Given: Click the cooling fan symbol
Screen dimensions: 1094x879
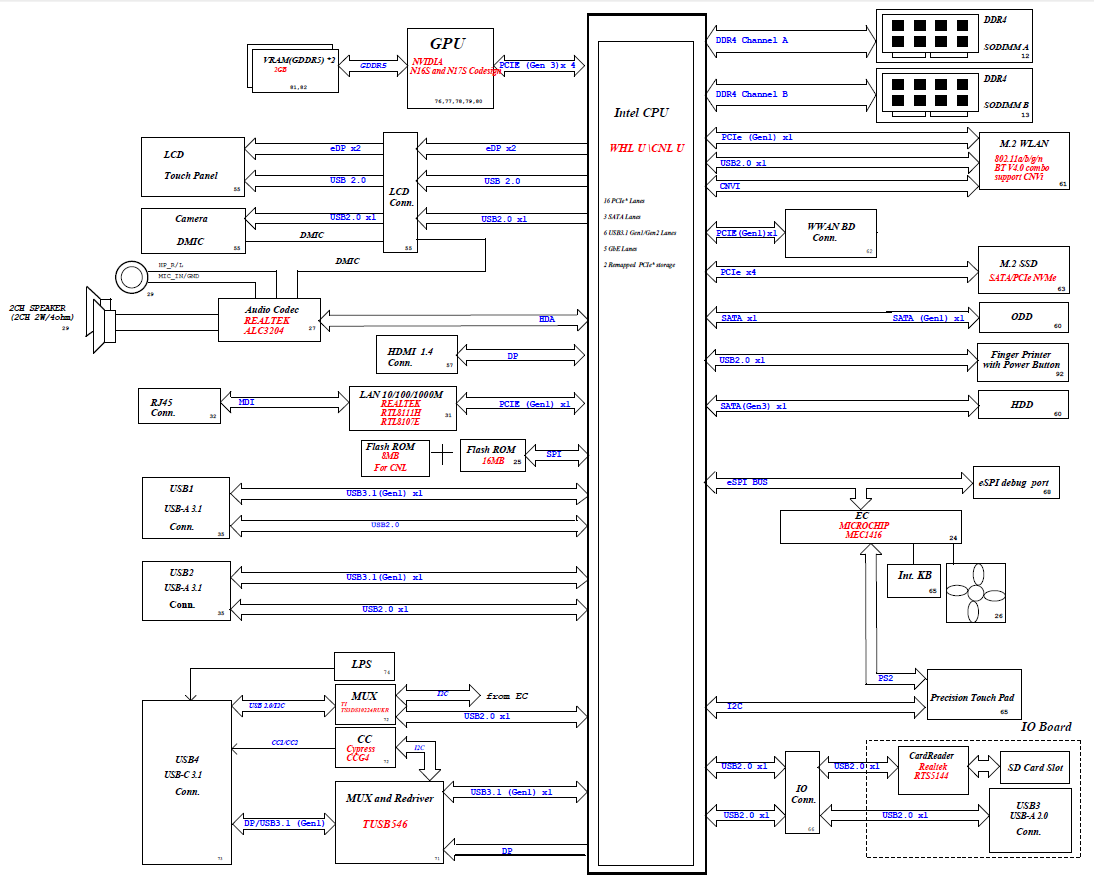Looking at the screenshot, I should [x=975, y=593].
